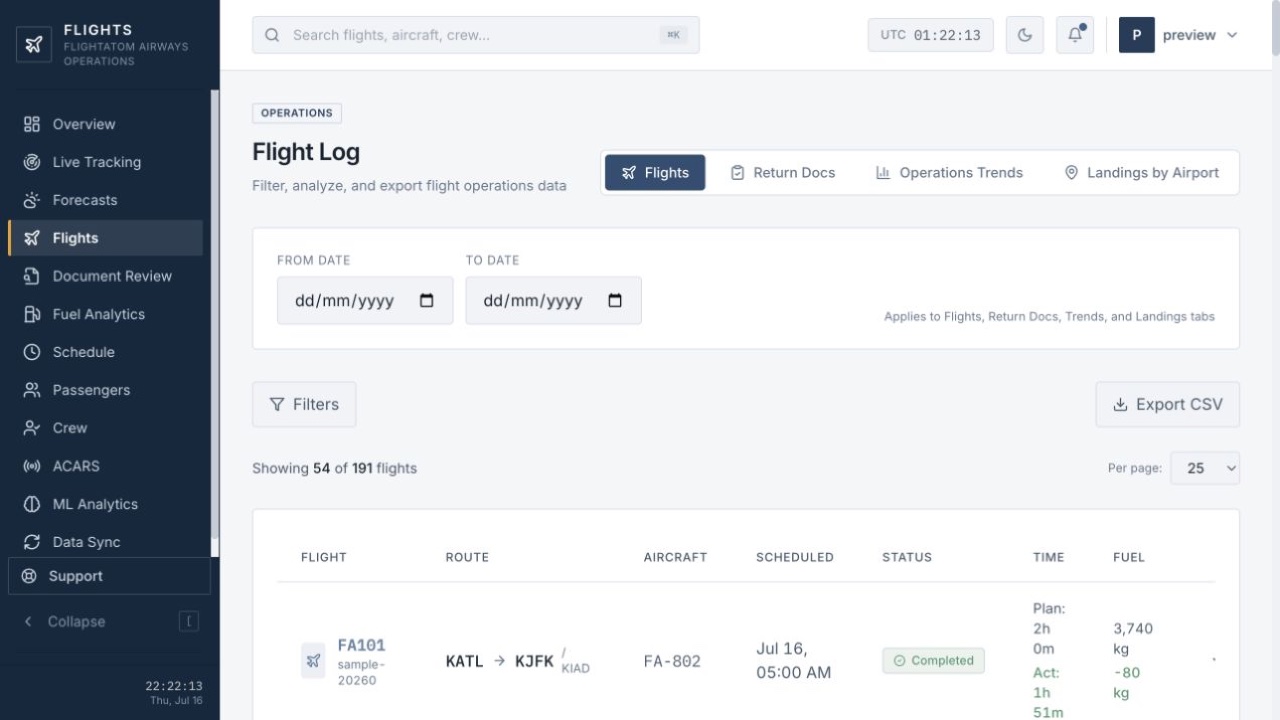Viewport: 1280px width, 720px height.
Task: Sort by the STATUS column header
Action: [907, 557]
